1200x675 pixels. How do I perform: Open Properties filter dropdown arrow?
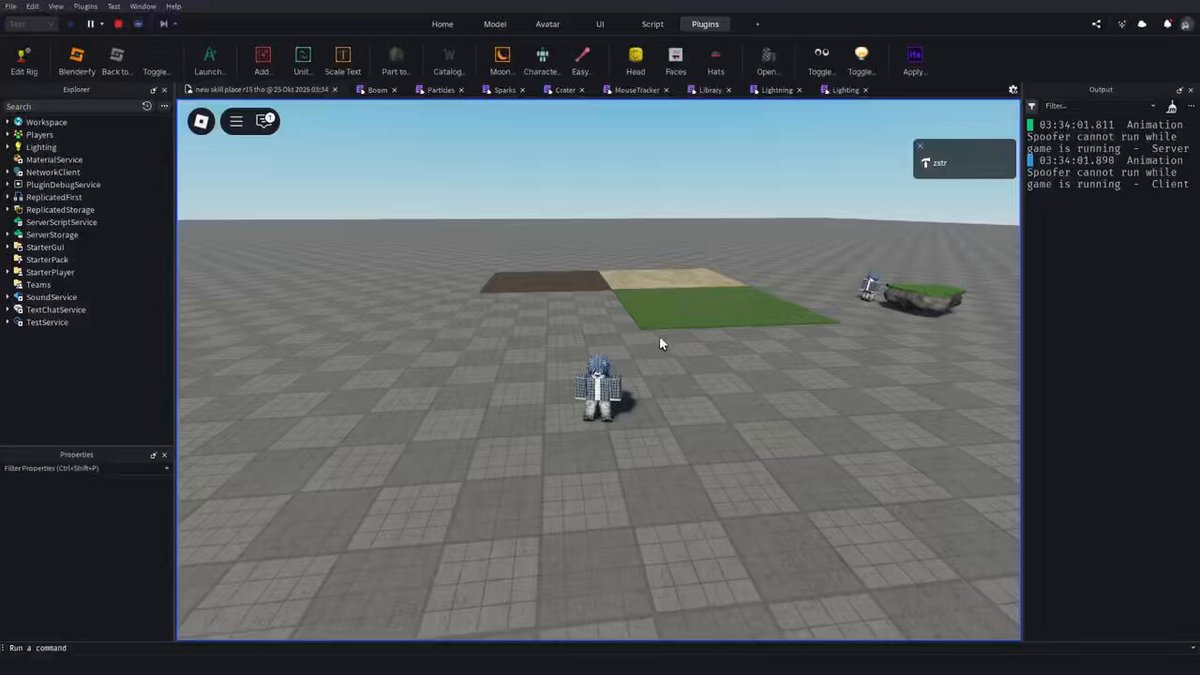[167, 468]
